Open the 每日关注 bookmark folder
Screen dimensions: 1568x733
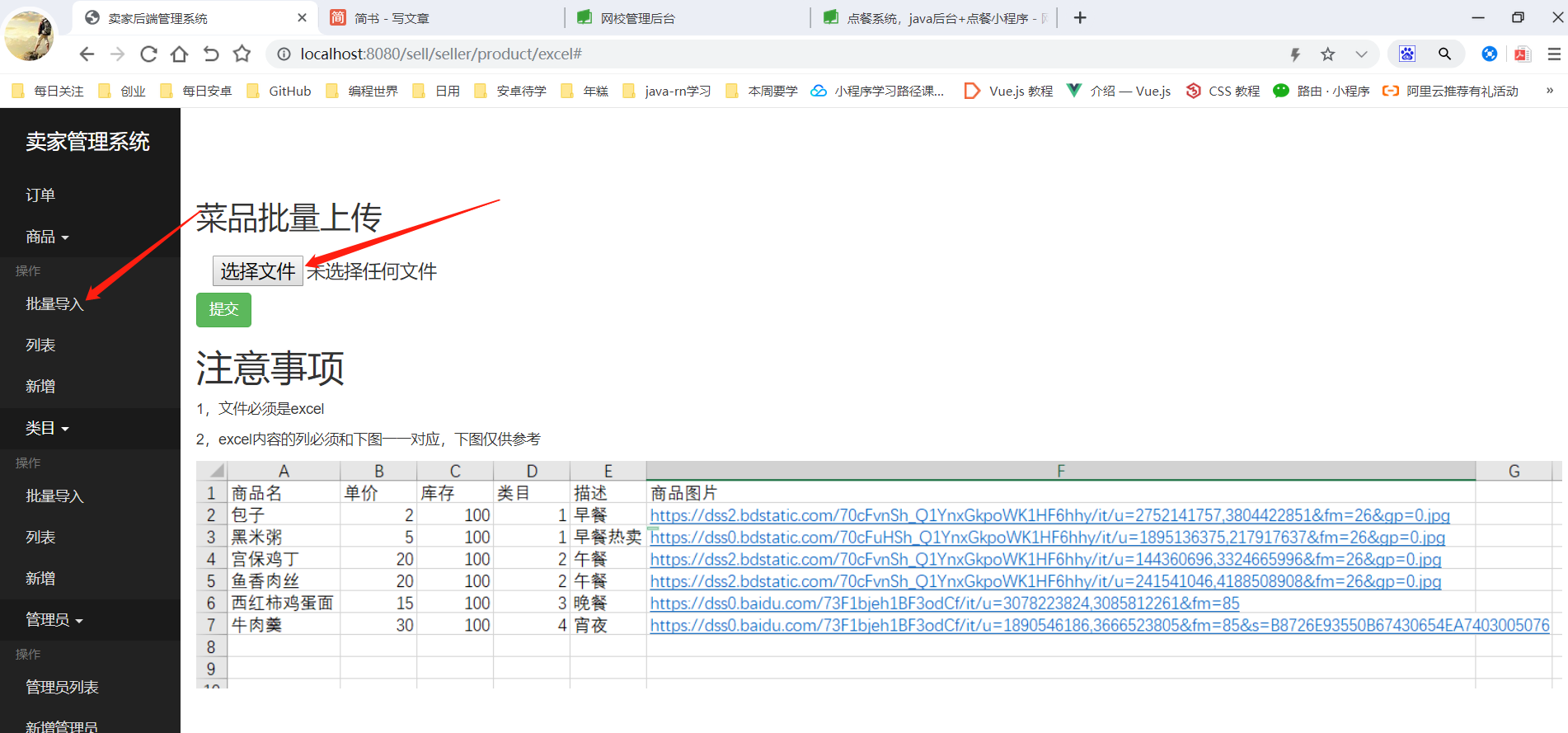pos(49,91)
